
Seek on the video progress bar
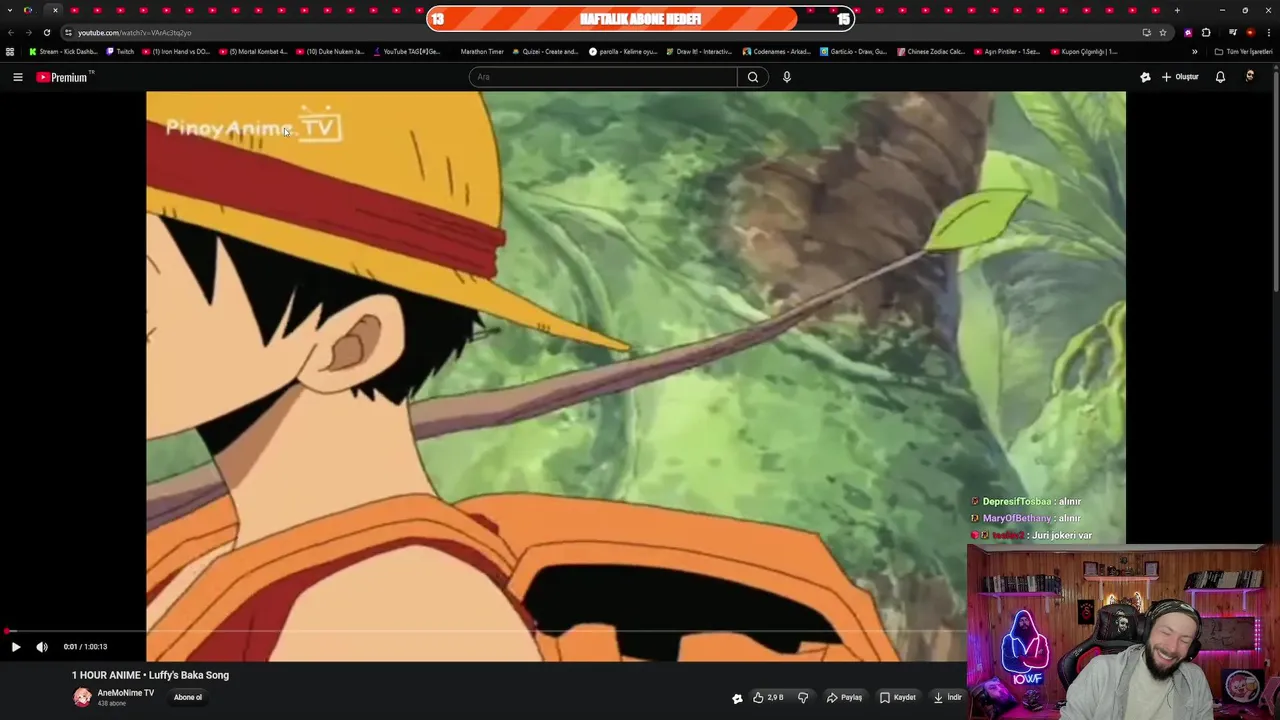484,631
